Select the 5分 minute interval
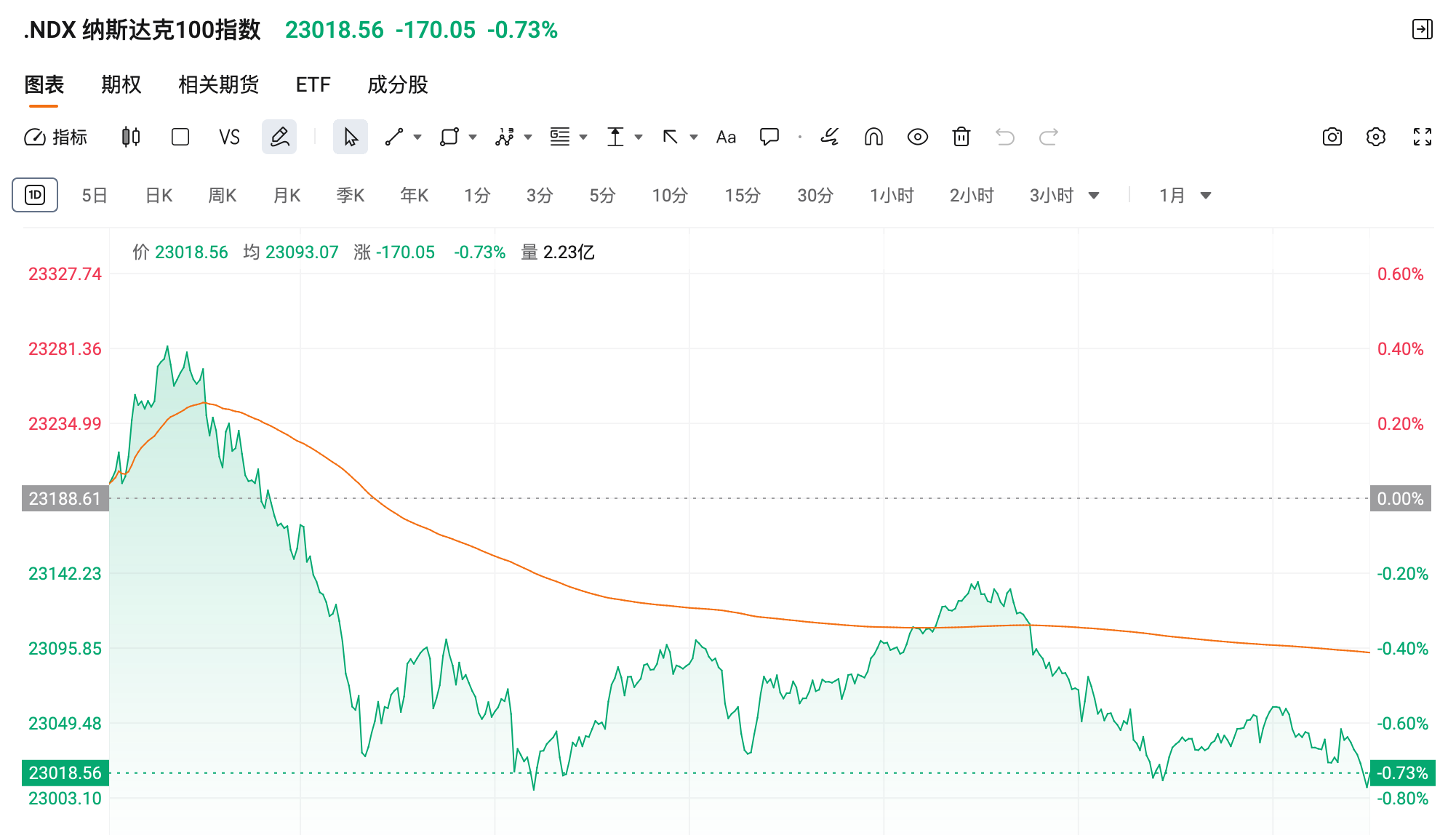Viewport: 1456px width, 835px height. [602, 196]
